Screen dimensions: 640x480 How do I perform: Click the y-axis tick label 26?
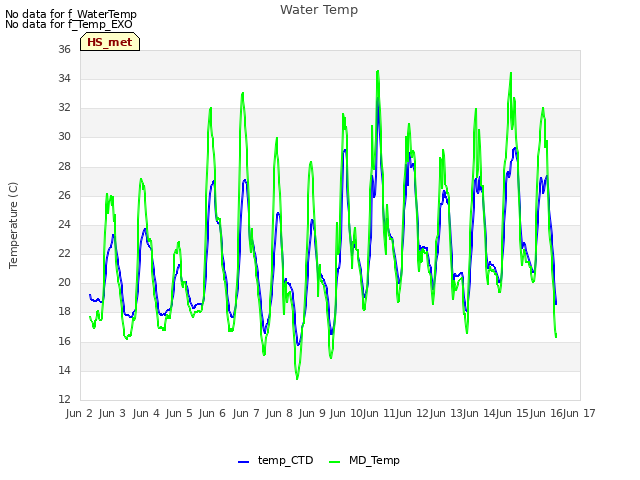click(x=64, y=195)
